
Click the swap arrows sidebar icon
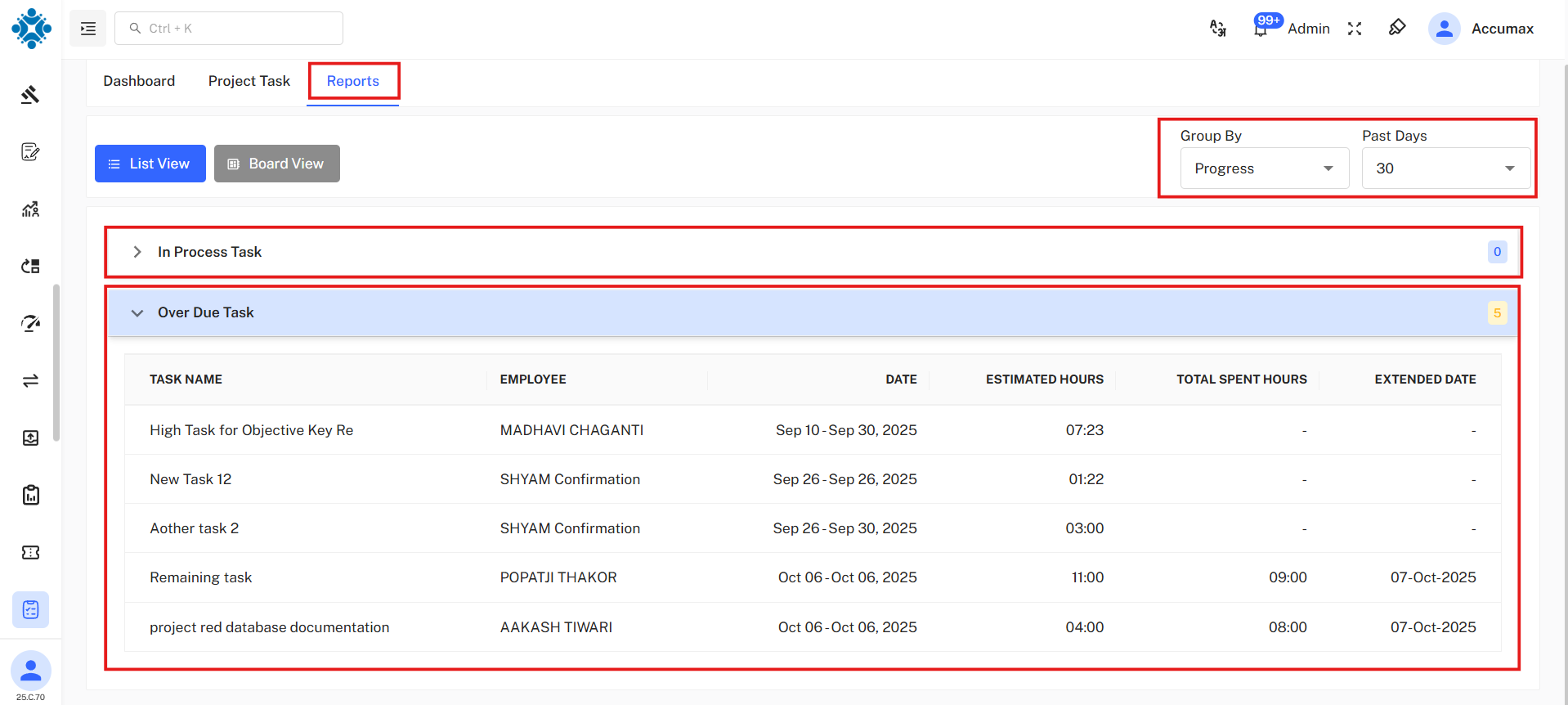(30, 381)
